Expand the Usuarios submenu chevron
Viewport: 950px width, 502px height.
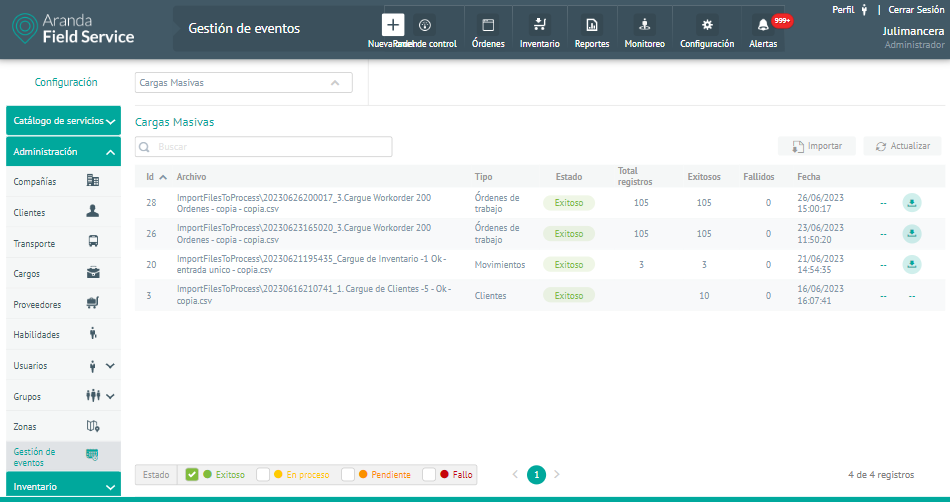110,366
